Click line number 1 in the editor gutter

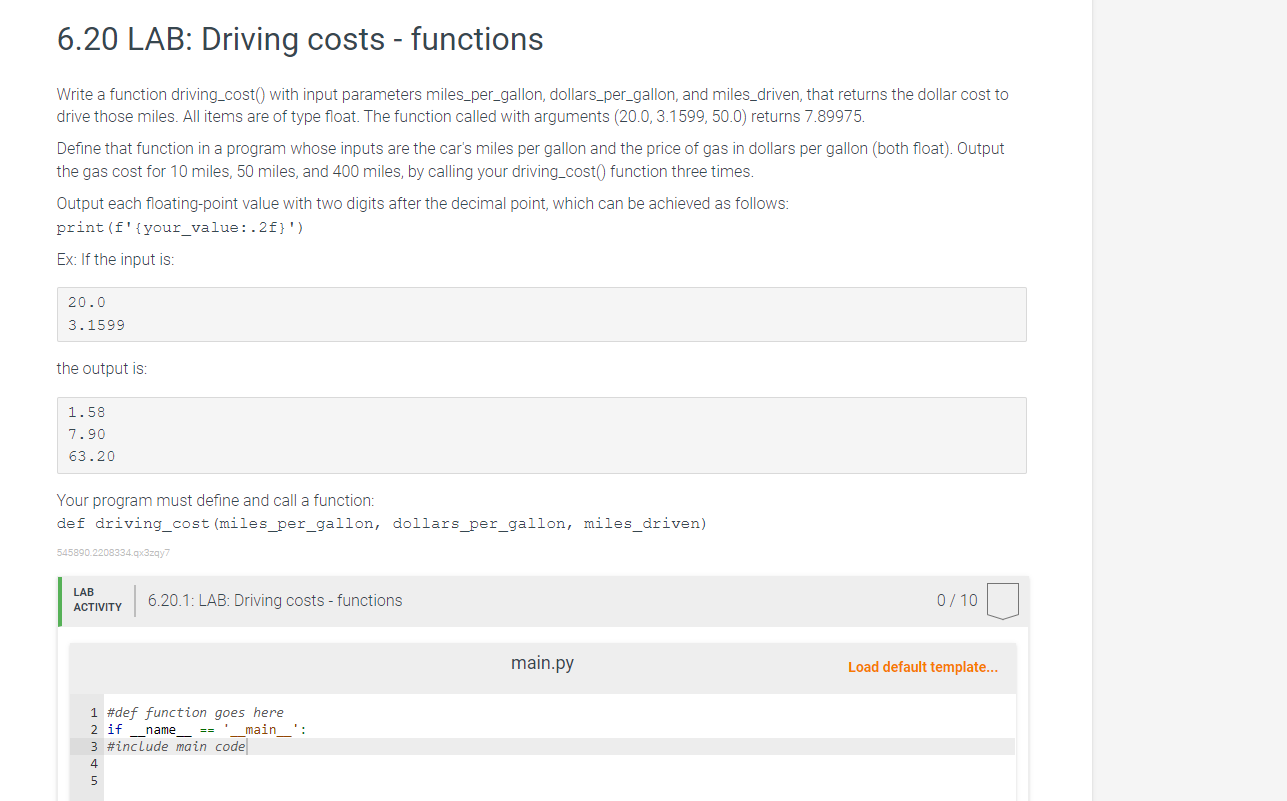[x=93, y=712]
